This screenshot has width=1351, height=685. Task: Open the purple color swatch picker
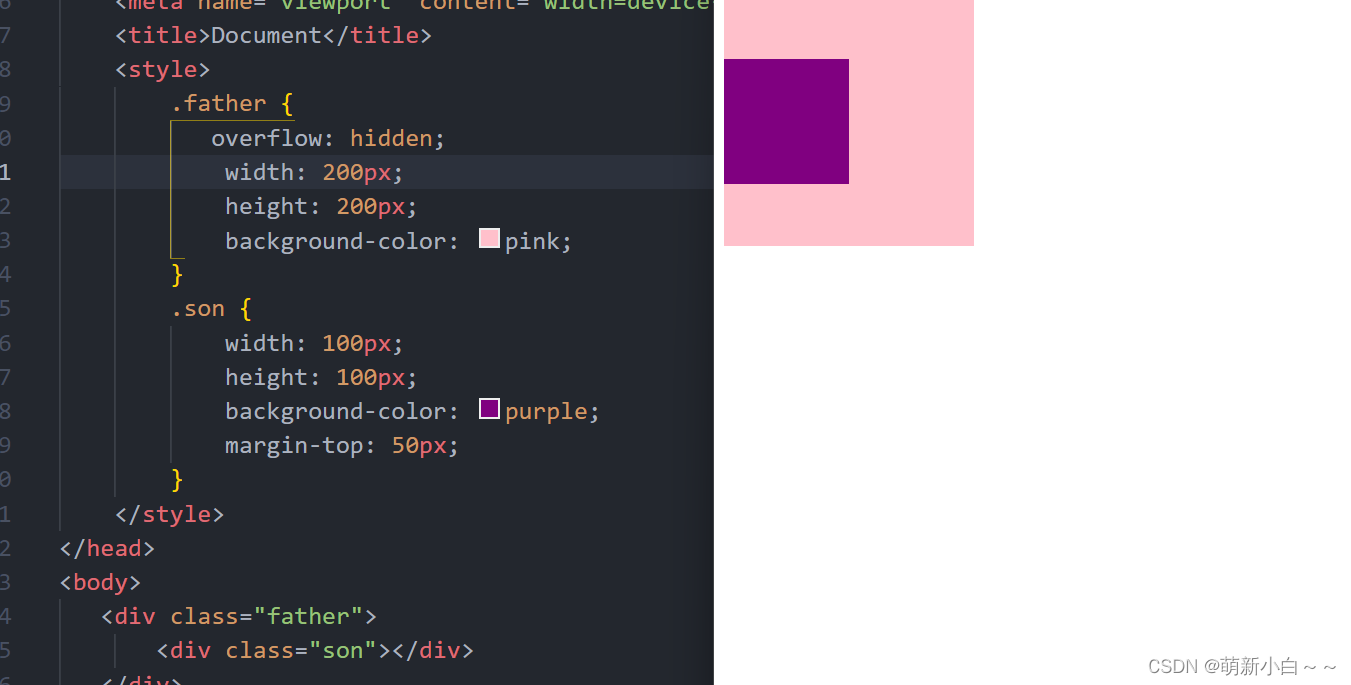click(x=489, y=408)
